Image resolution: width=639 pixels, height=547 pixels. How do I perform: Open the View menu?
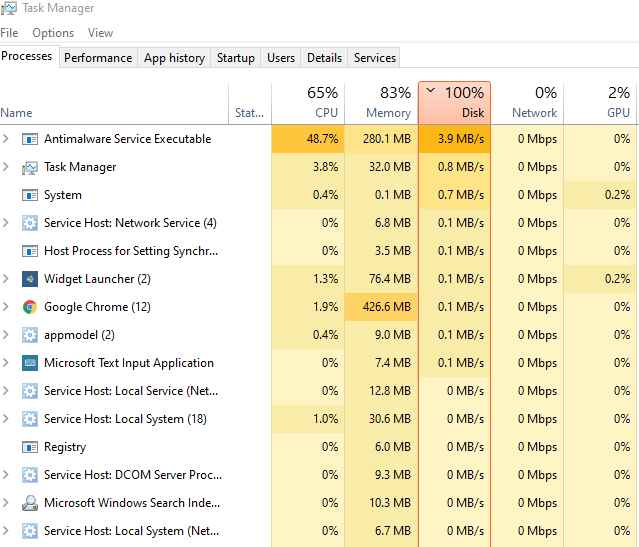click(100, 33)
